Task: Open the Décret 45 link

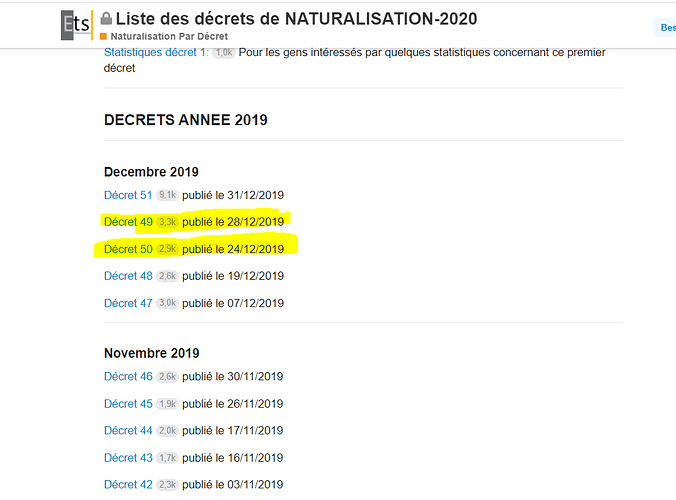Action: point(128,404)
